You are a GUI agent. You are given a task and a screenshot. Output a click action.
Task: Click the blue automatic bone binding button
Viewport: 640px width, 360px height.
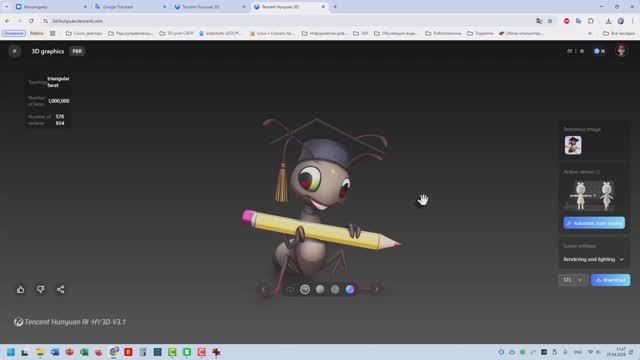coord(594,223)
